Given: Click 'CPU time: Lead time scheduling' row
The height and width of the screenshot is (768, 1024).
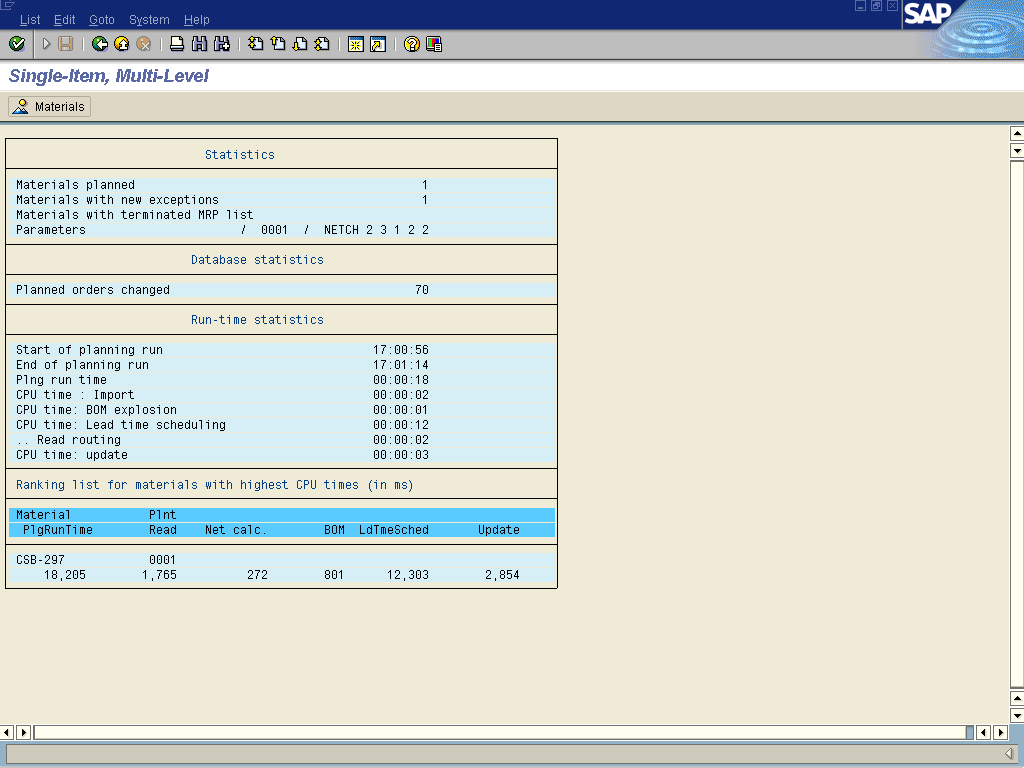Looking at the screenshot, I should (281, 425).
